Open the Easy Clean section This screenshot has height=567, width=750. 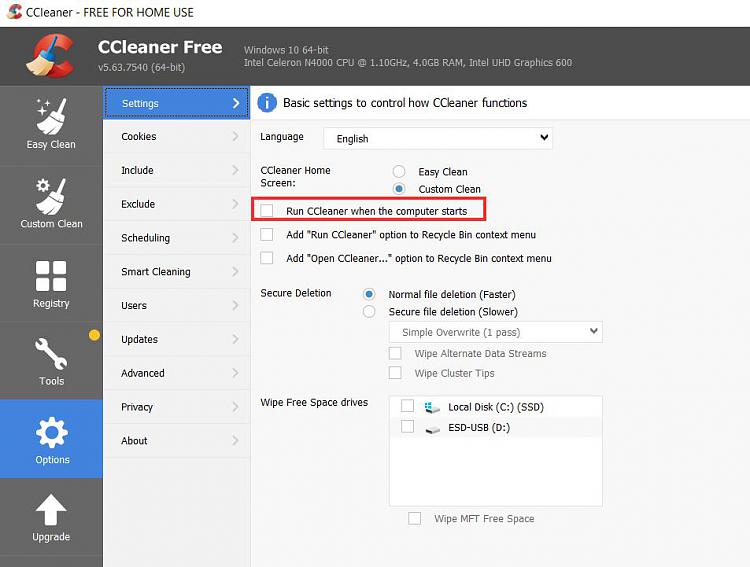[x=51, y=125]
